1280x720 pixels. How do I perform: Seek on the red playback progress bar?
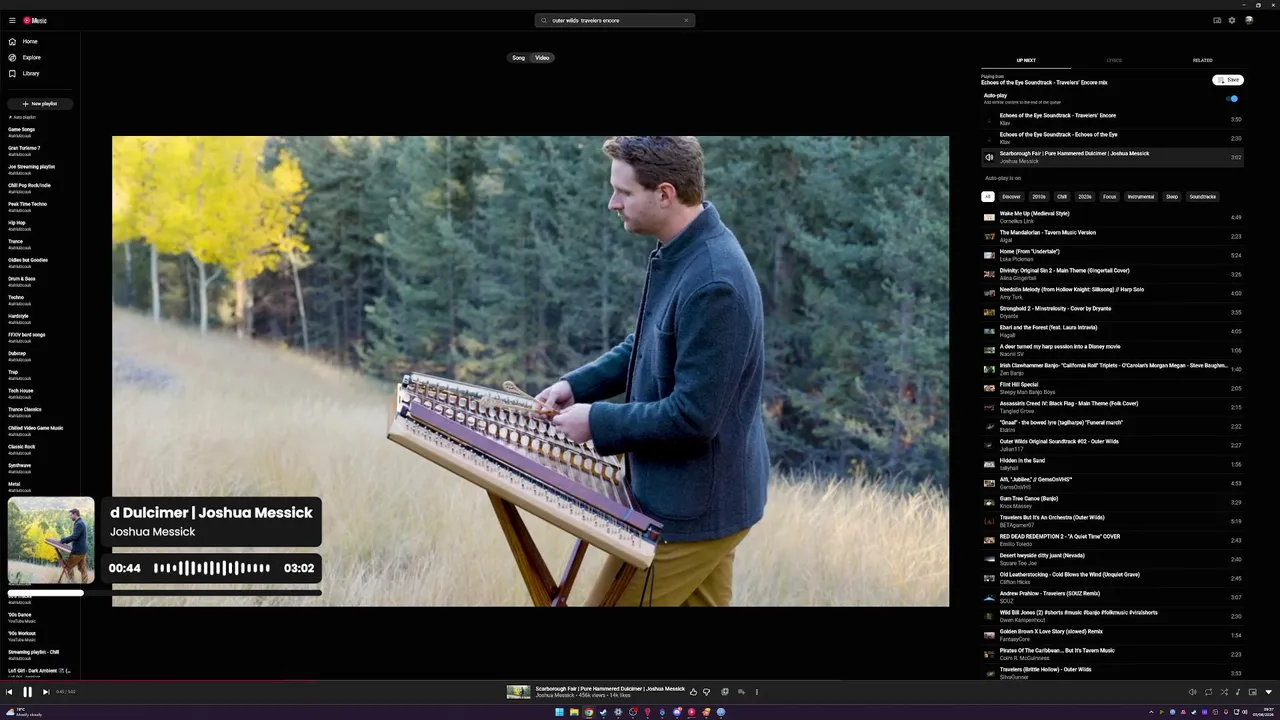point(640,681)
